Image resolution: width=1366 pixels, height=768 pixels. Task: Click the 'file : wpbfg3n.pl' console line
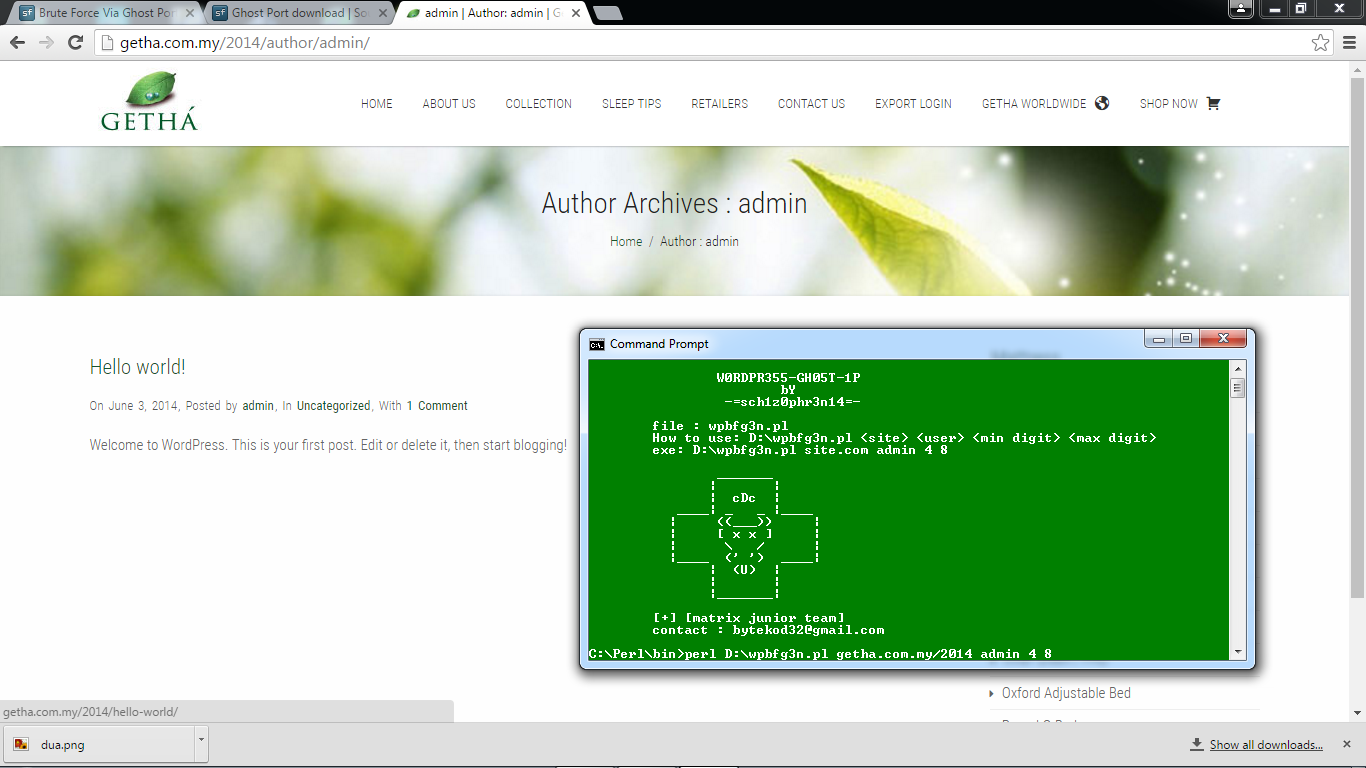[x=720, y=426]
